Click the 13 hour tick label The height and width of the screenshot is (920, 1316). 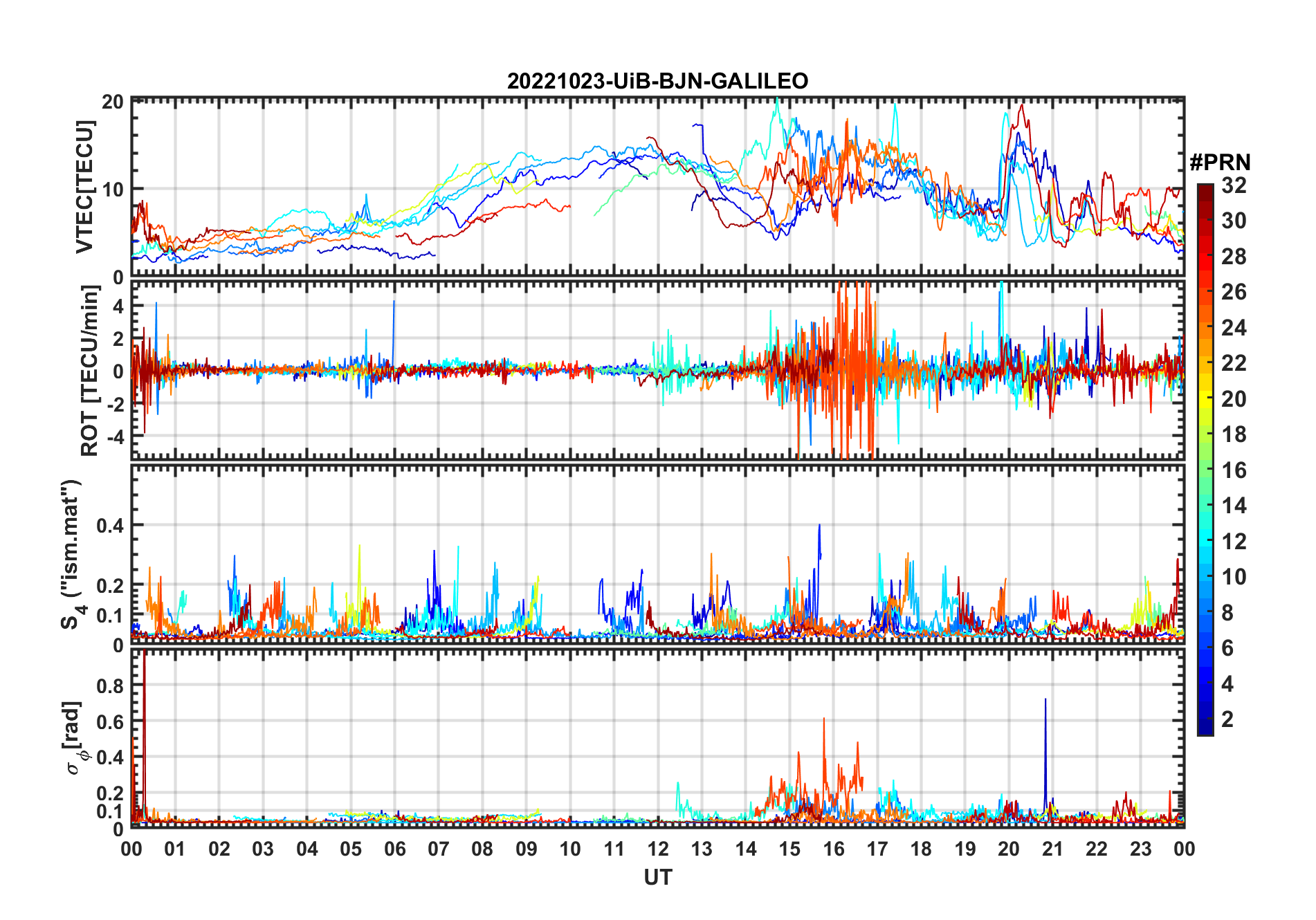pos(702,849)
